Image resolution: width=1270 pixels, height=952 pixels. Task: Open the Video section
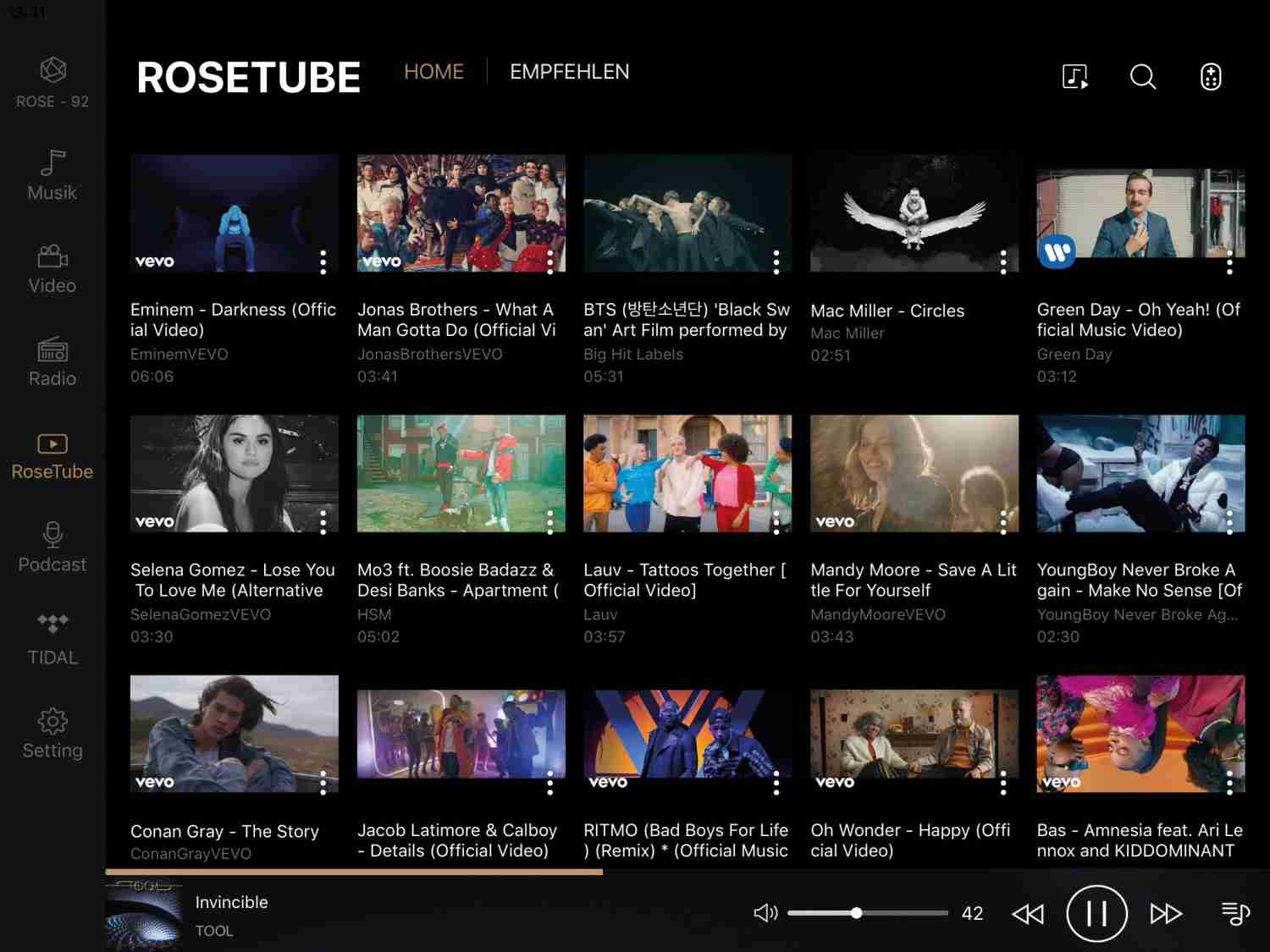coord(52,269)
